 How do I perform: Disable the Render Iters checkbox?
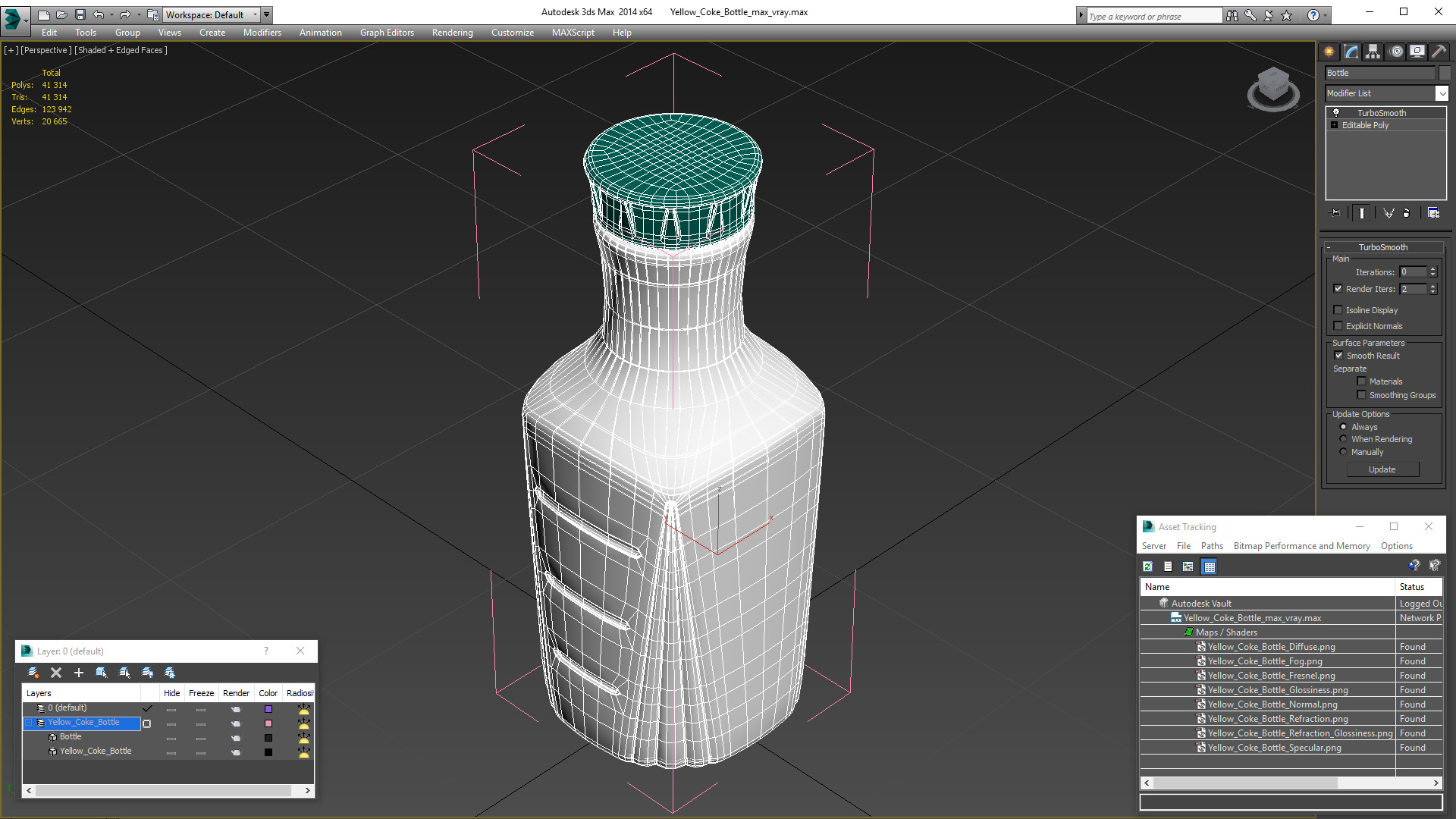pyautogui.click(x=1338, y=289)
